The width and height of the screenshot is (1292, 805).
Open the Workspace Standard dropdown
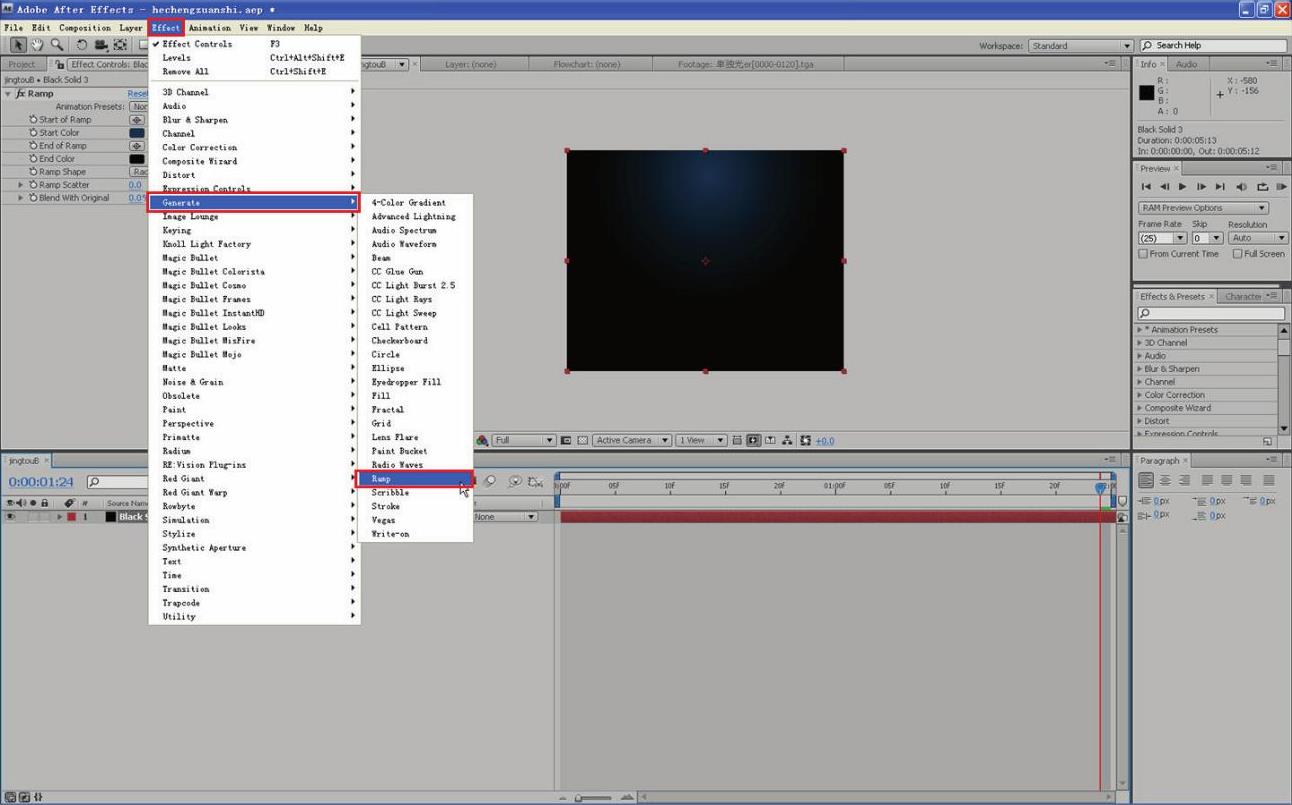[x=1080, y=46]
